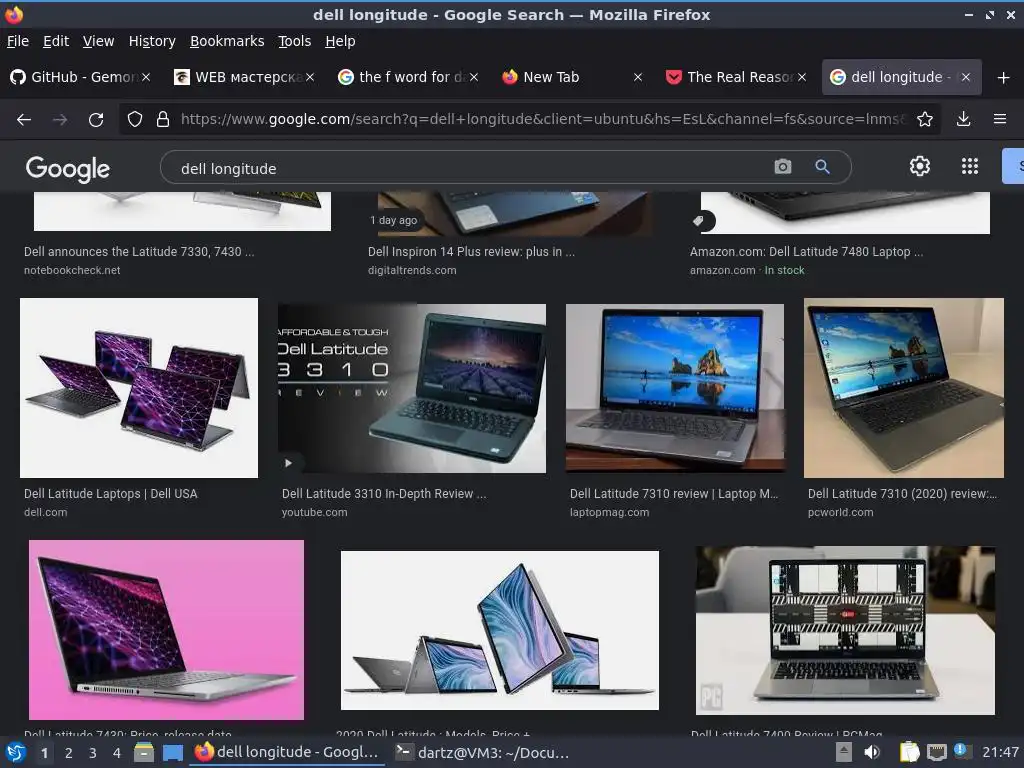Bookmark this page with the star icon

(x=924, y=119)
